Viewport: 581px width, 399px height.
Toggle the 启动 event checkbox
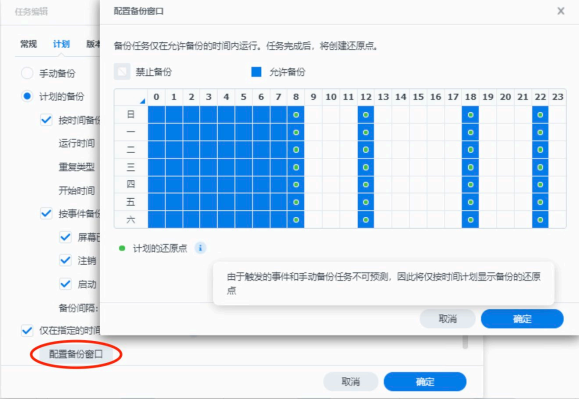click(x=65, y=284)
